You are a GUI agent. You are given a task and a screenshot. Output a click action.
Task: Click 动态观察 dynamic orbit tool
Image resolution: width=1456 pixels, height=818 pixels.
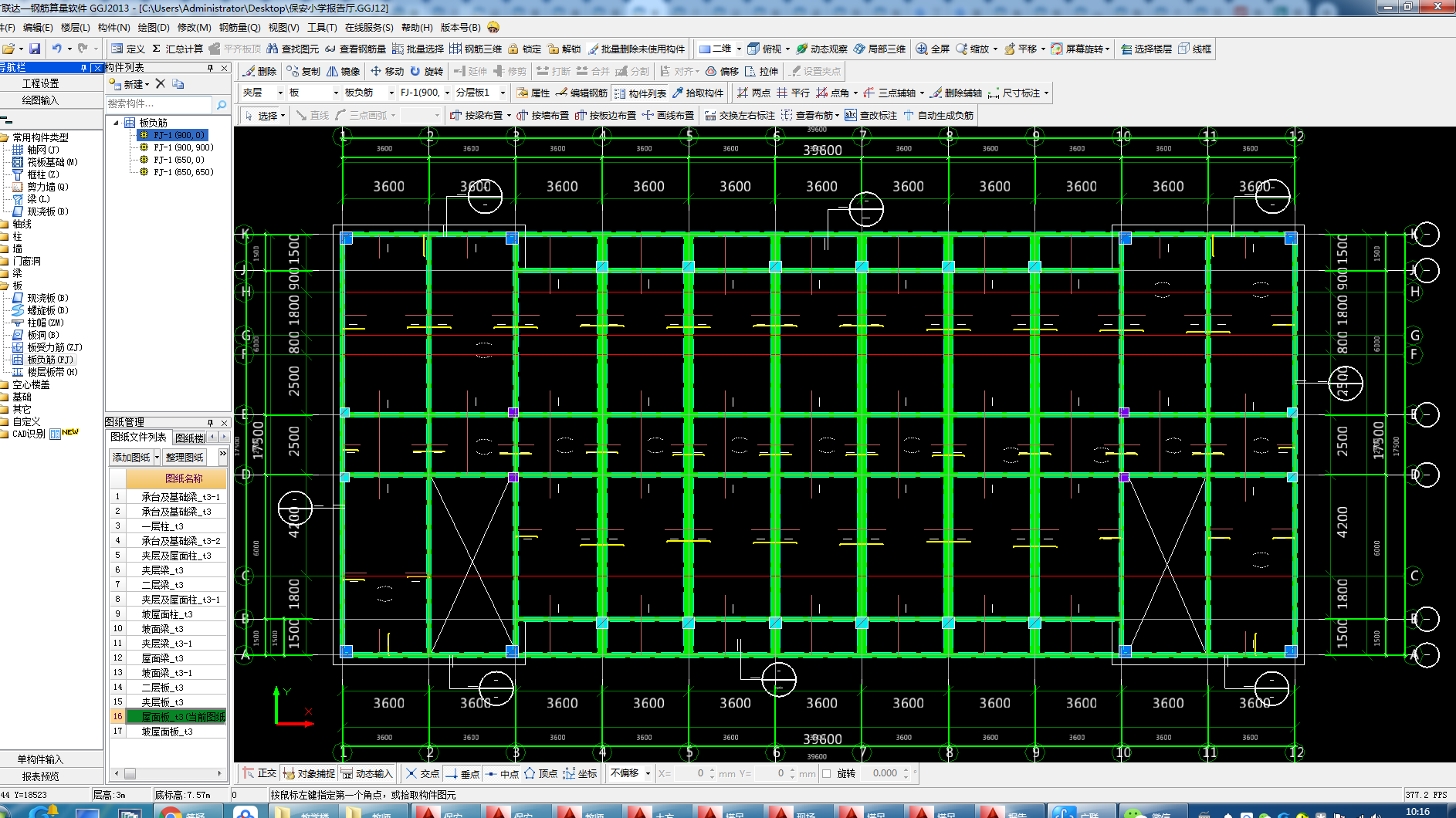tap(821, 49)
